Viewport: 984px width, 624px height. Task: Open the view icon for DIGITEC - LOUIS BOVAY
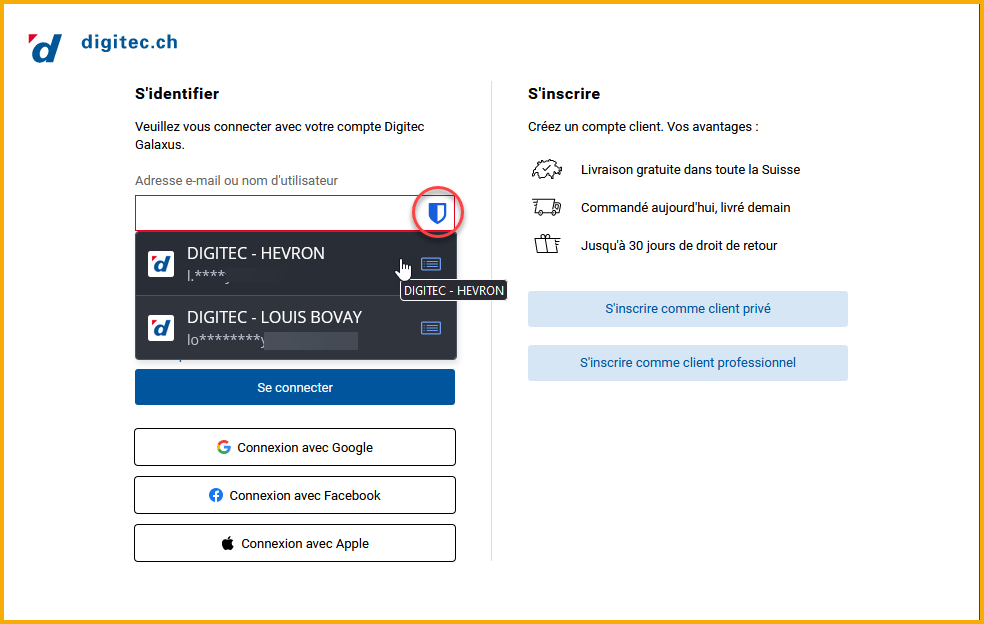pyautogui.click(x=430, y=328)
